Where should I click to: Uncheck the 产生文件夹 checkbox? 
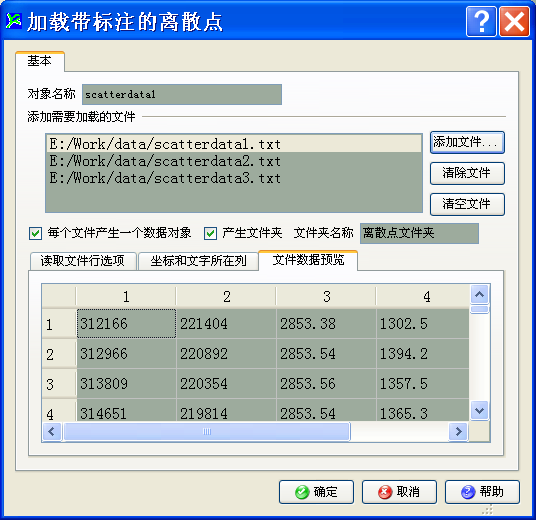click(x=210, y=234)
